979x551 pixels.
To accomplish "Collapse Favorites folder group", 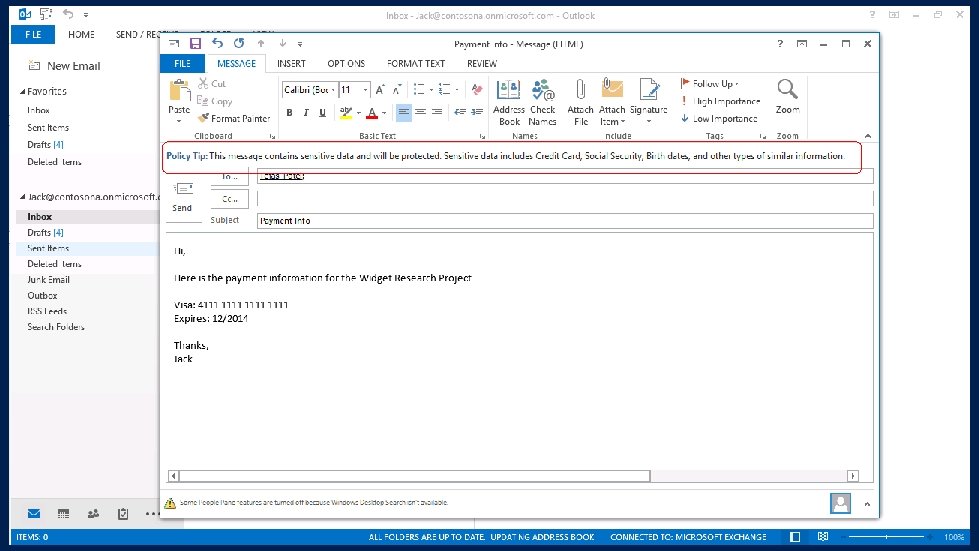I will pos(22,91).
